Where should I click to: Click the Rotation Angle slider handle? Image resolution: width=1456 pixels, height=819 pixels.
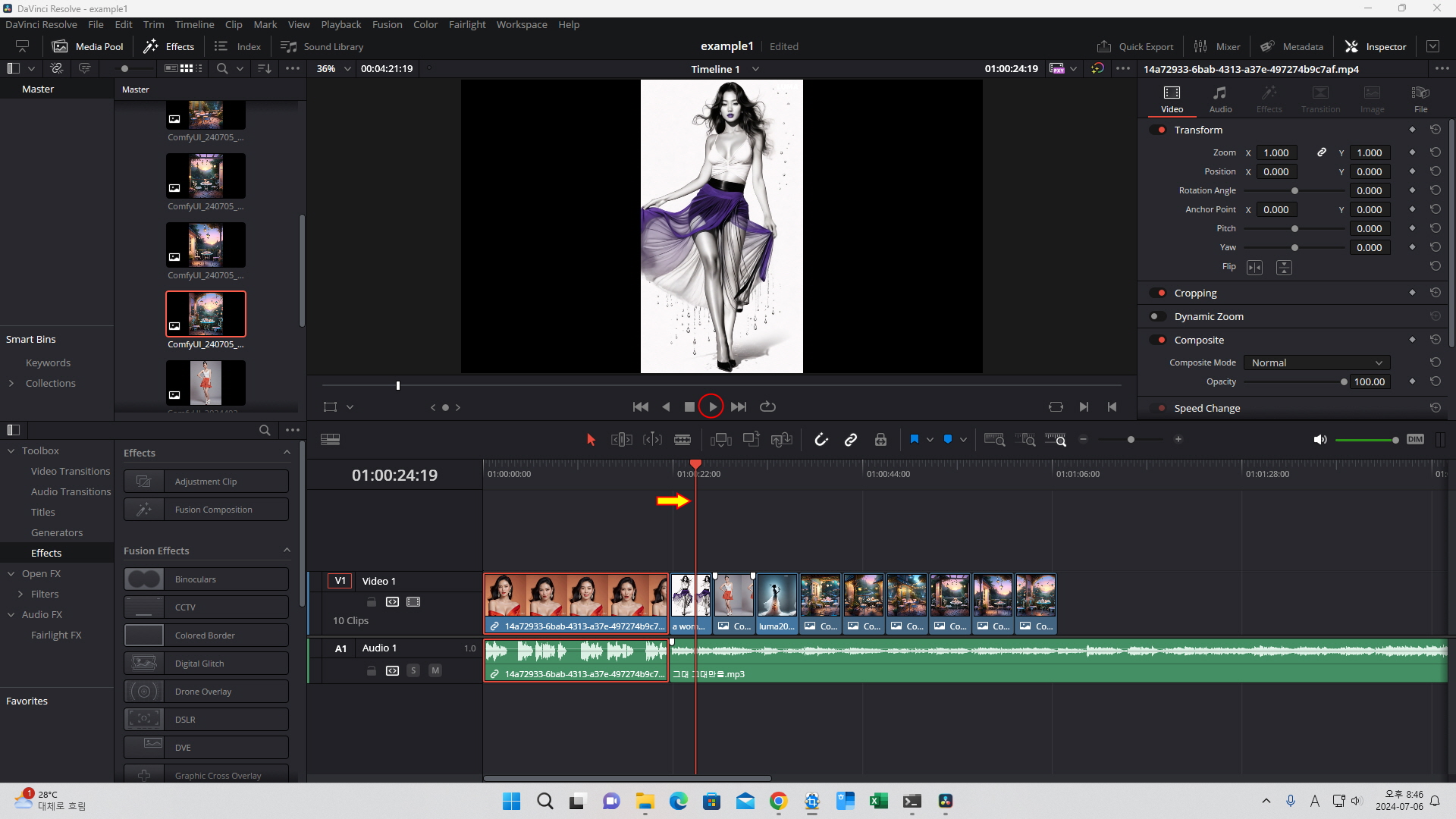click(1294, 191)
